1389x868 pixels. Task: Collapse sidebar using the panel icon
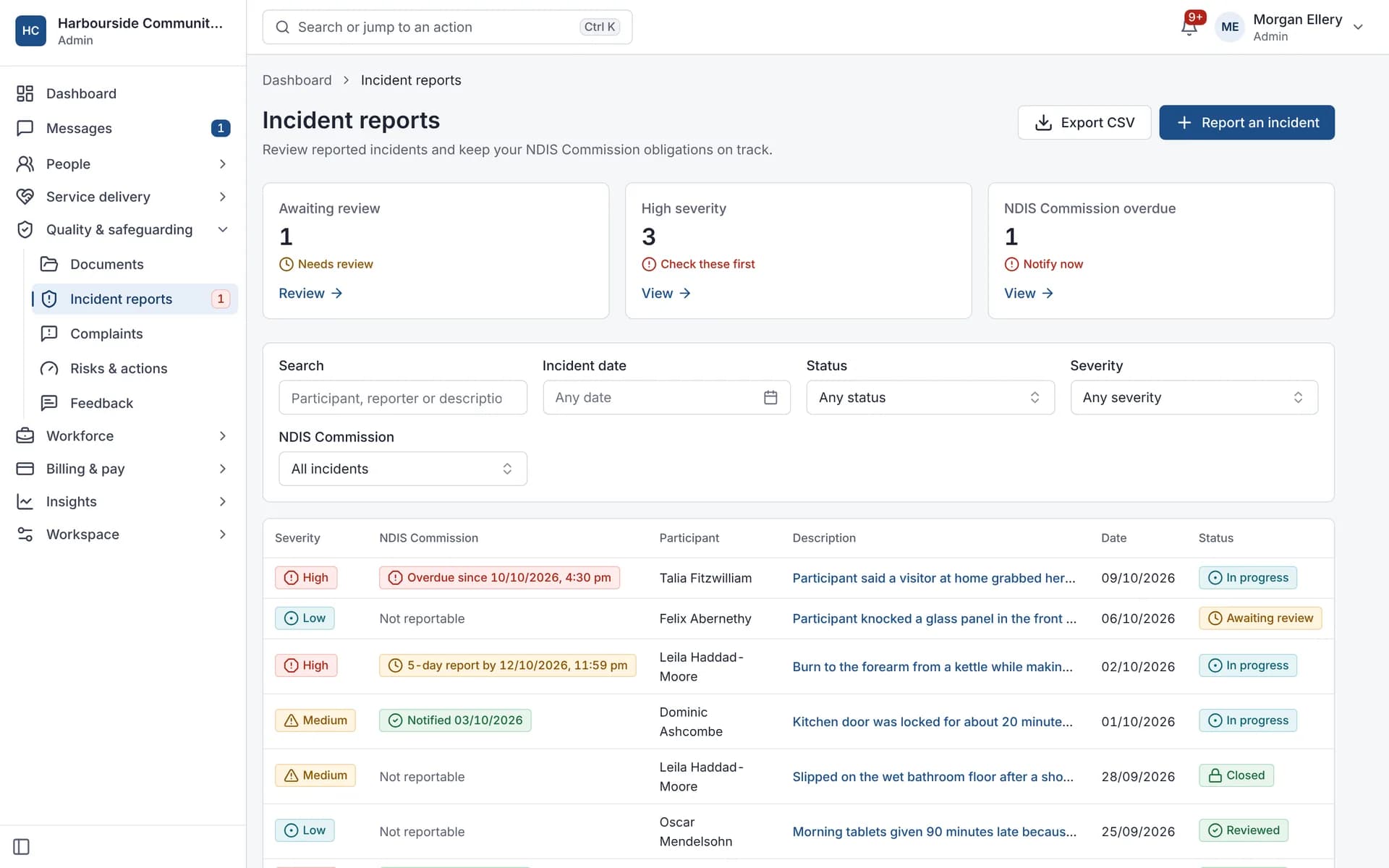click(x=22, y=846)
